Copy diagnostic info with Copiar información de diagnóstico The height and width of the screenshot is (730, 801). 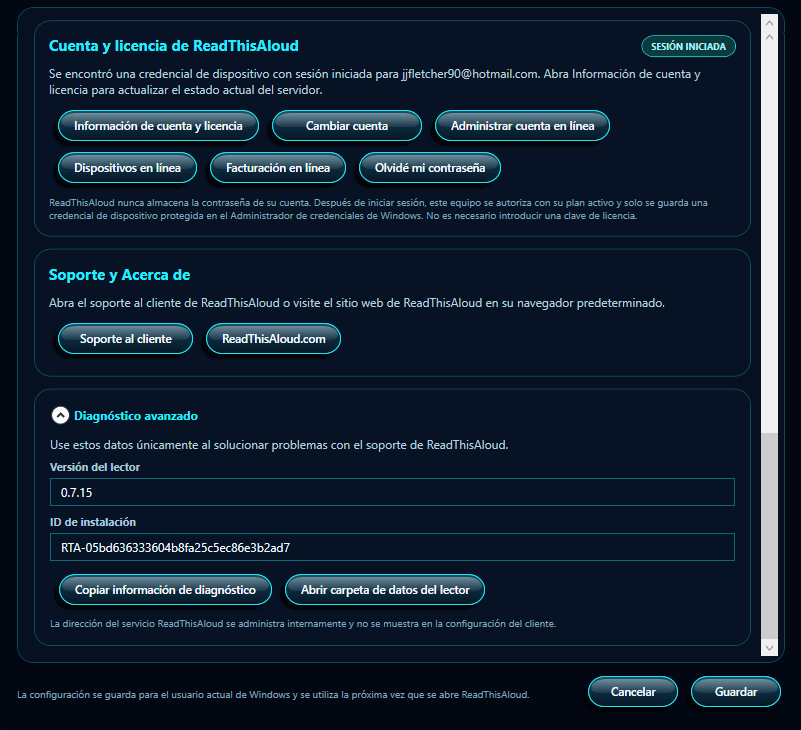coord(165,590)
